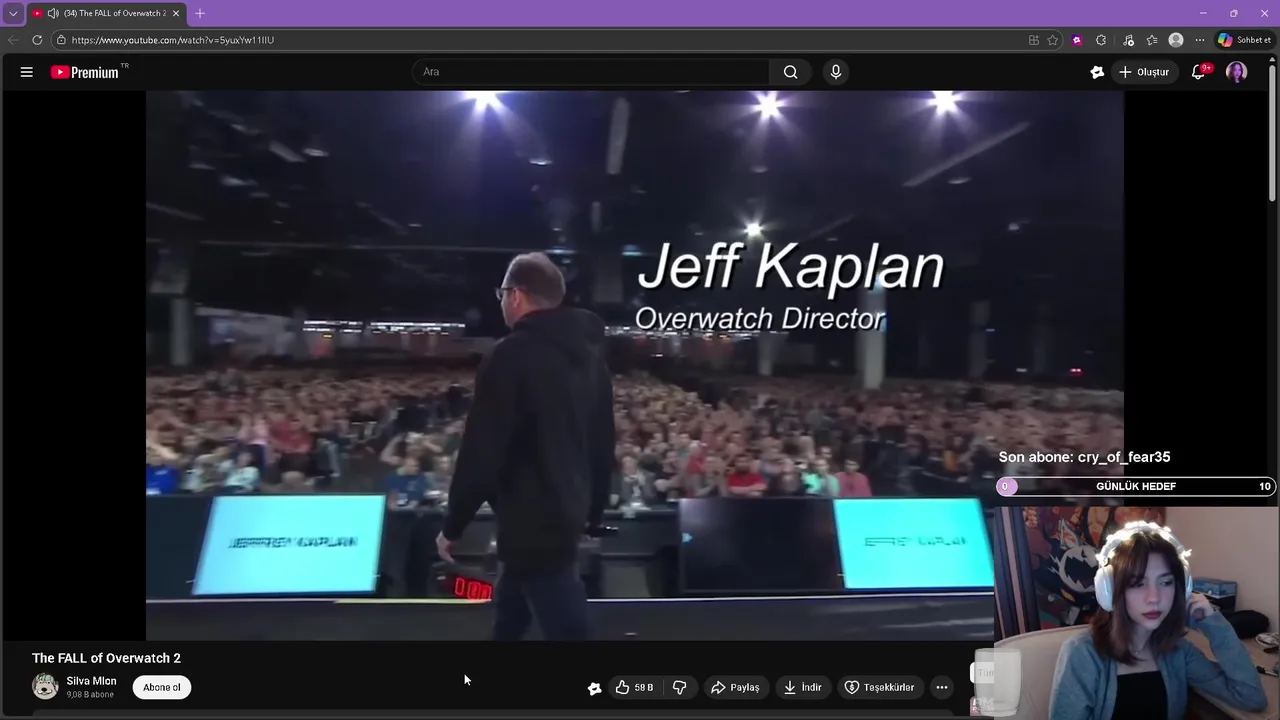Open the browser profile icon

[1176, 40]
